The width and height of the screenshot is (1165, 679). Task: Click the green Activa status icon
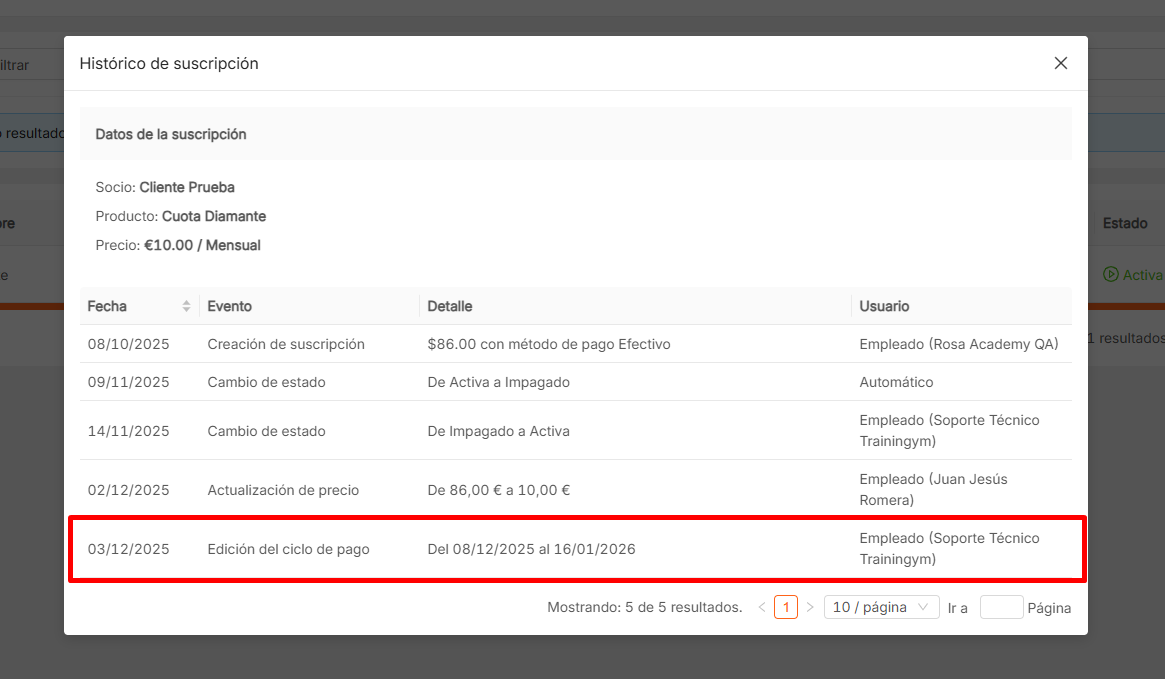1110,275
